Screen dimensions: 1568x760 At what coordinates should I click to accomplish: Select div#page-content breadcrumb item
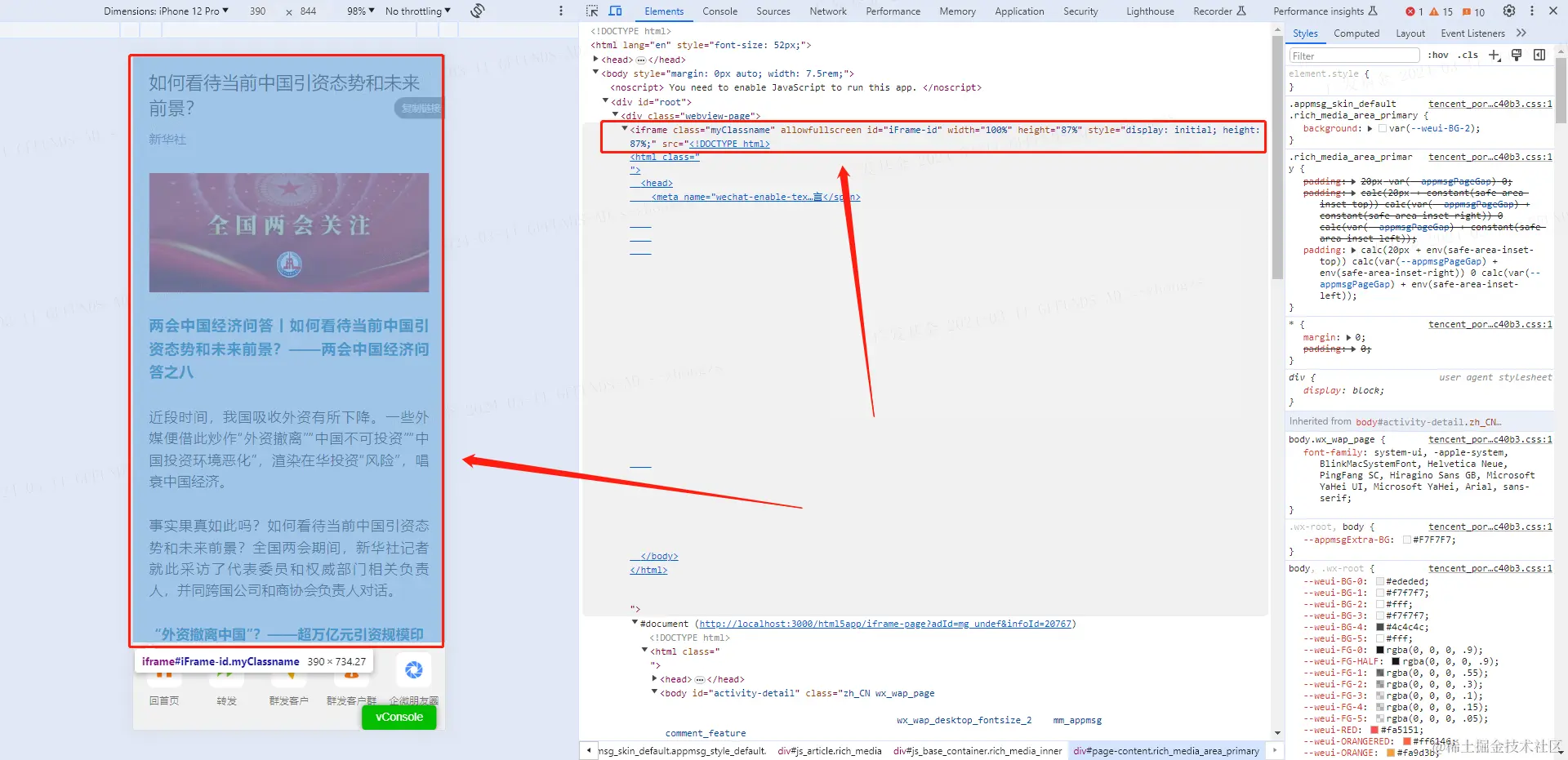point(1166,750)
